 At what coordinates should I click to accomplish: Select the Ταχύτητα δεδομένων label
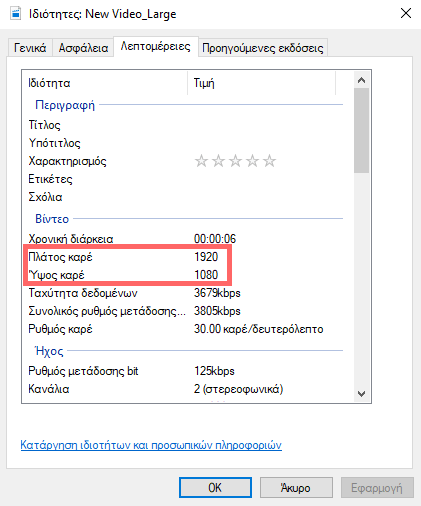coord(83,293)
